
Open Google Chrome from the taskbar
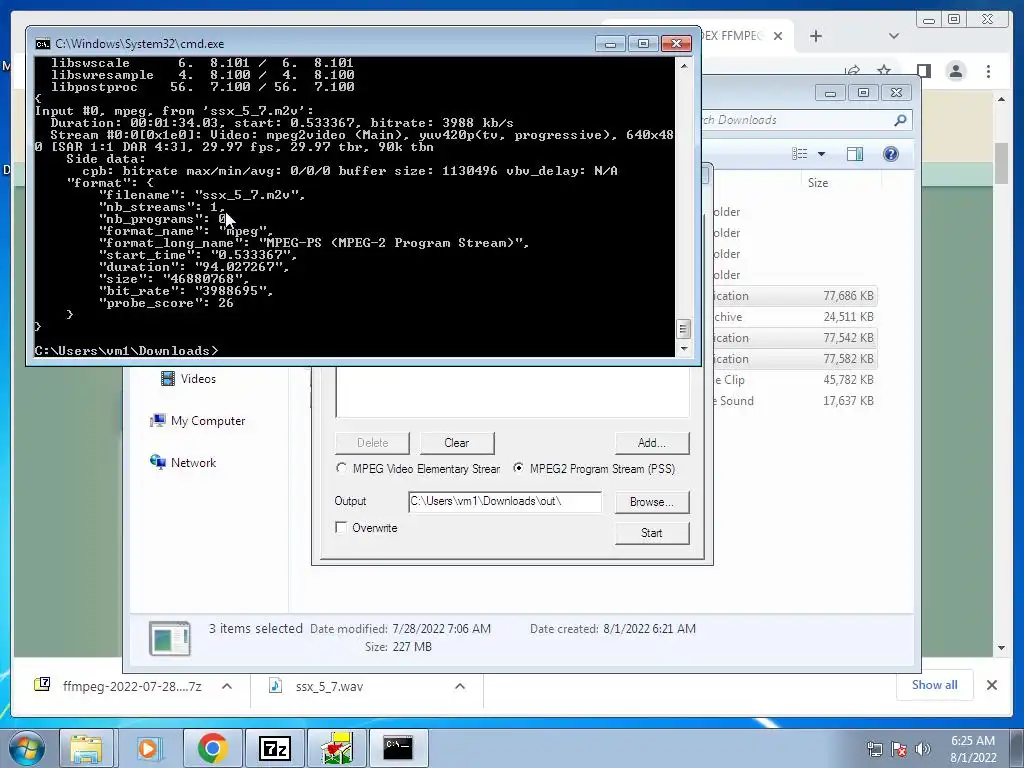coord(212,748)
